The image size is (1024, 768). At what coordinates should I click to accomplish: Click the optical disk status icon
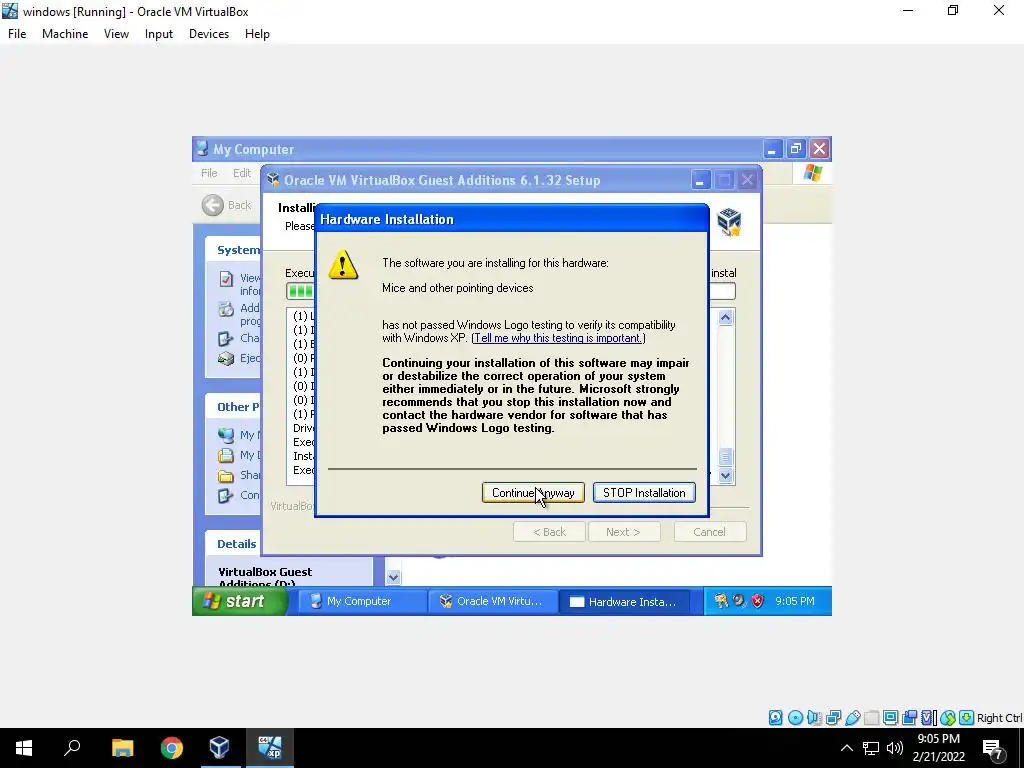click(795, 718)
